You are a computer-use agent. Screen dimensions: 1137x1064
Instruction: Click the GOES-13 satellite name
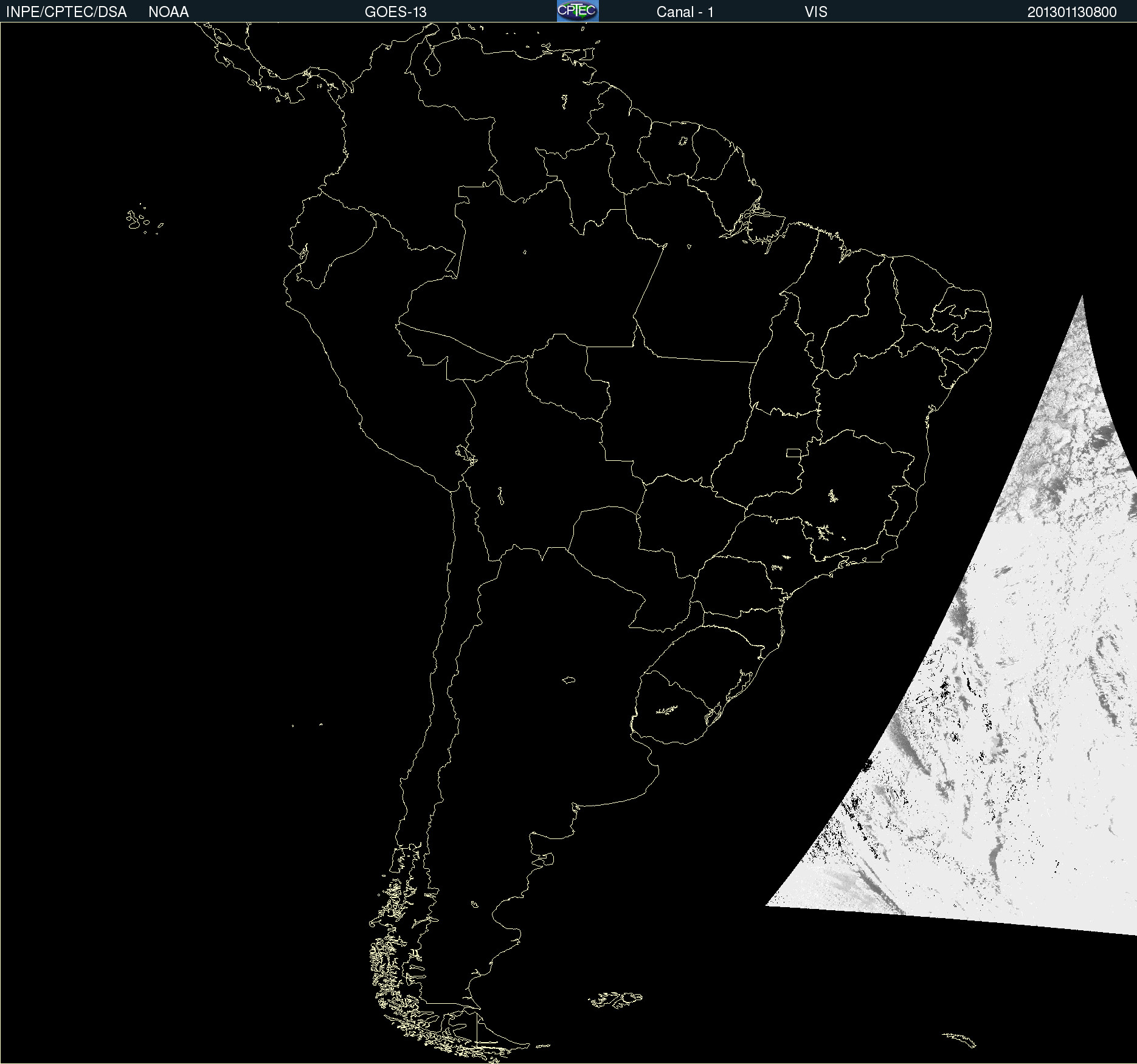[395, 12]
